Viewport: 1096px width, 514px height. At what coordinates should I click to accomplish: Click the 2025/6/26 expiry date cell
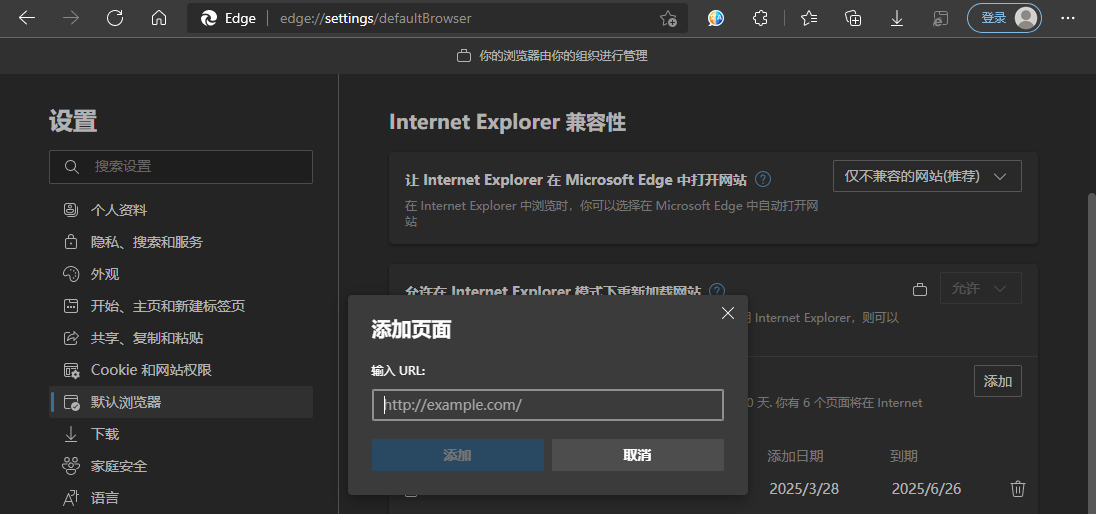coord(926,489)
